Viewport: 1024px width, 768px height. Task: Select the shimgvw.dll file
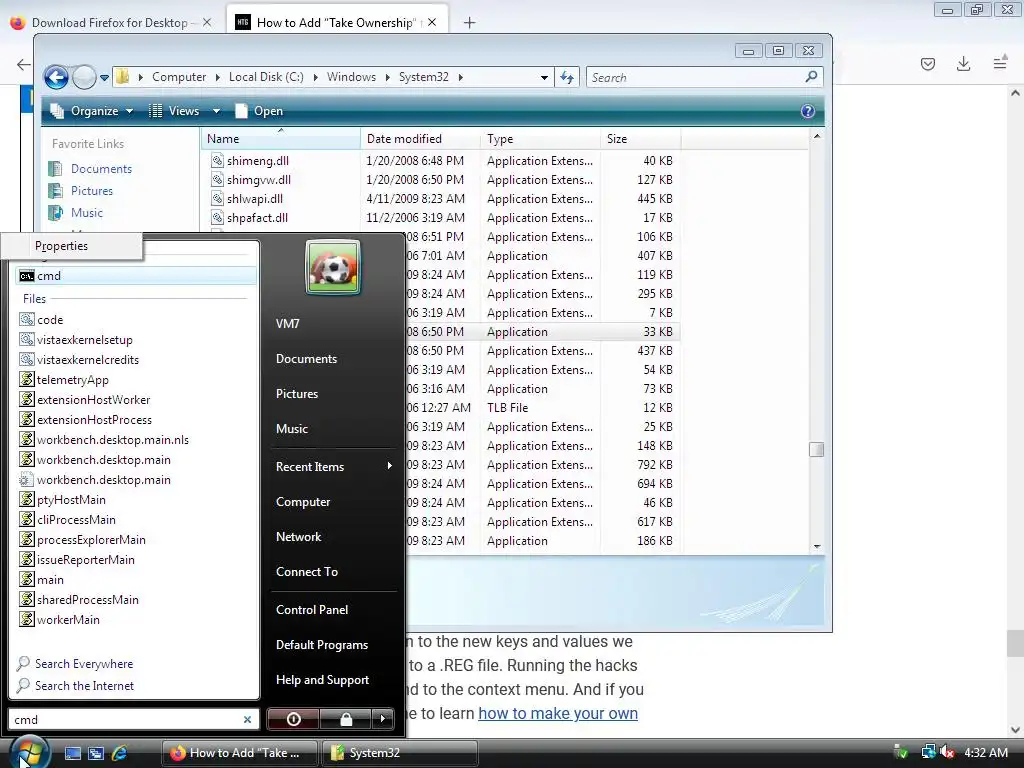click(259, 180)
